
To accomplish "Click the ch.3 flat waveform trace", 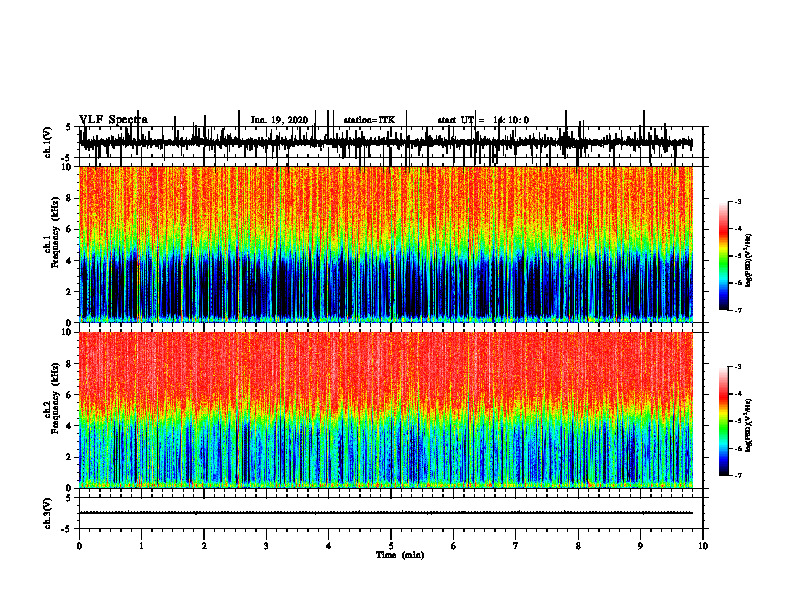I will (x=386, y=513).
